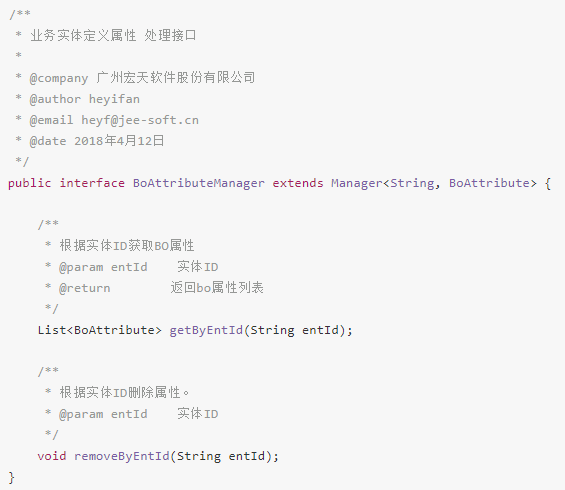Image resolution: width=565 pixels, height=490 pixels.
Task: Click the 'interface' keyword
Action: coord(92,183)
